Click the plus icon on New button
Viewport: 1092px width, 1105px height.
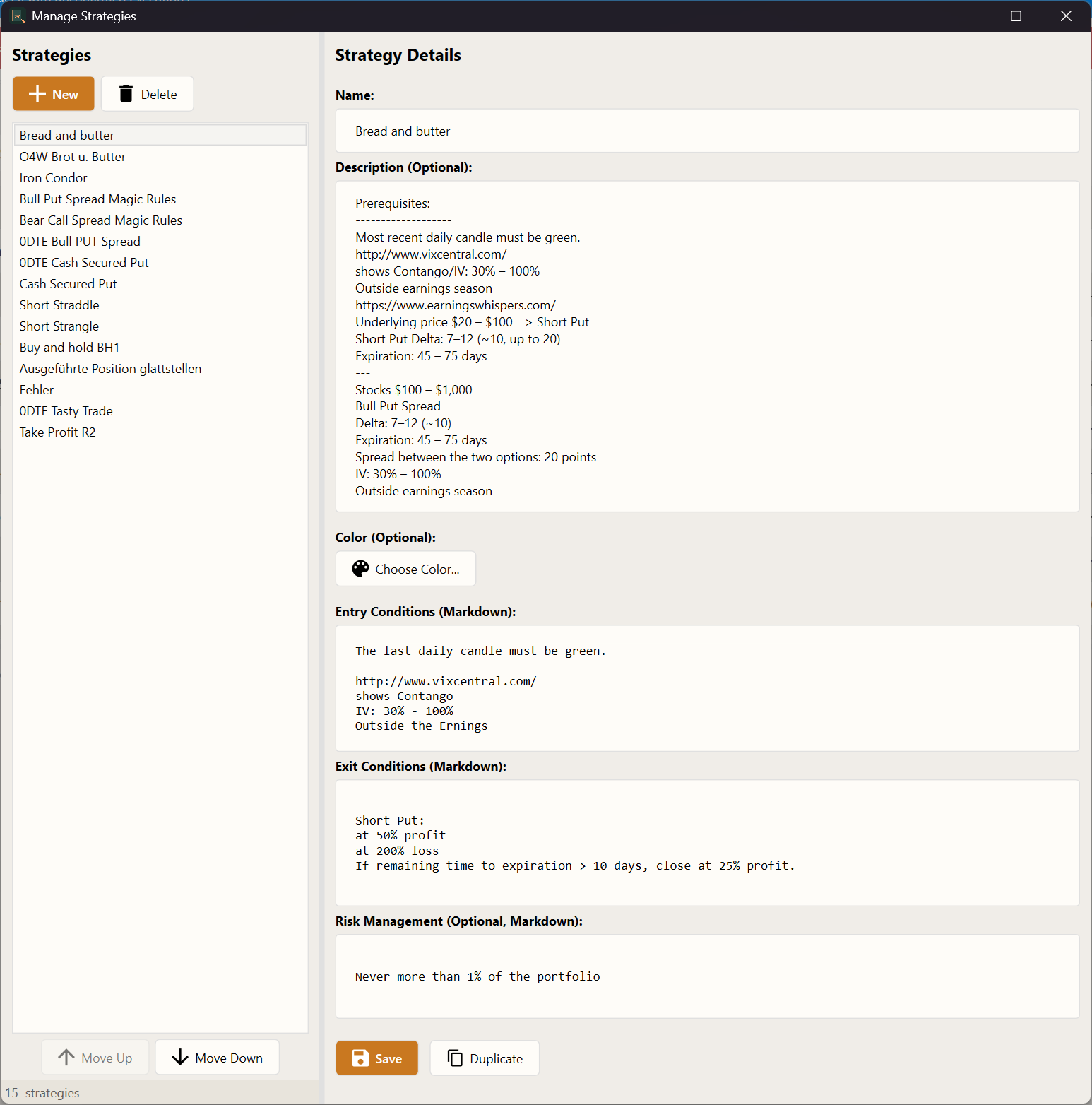tap(37, 94)
